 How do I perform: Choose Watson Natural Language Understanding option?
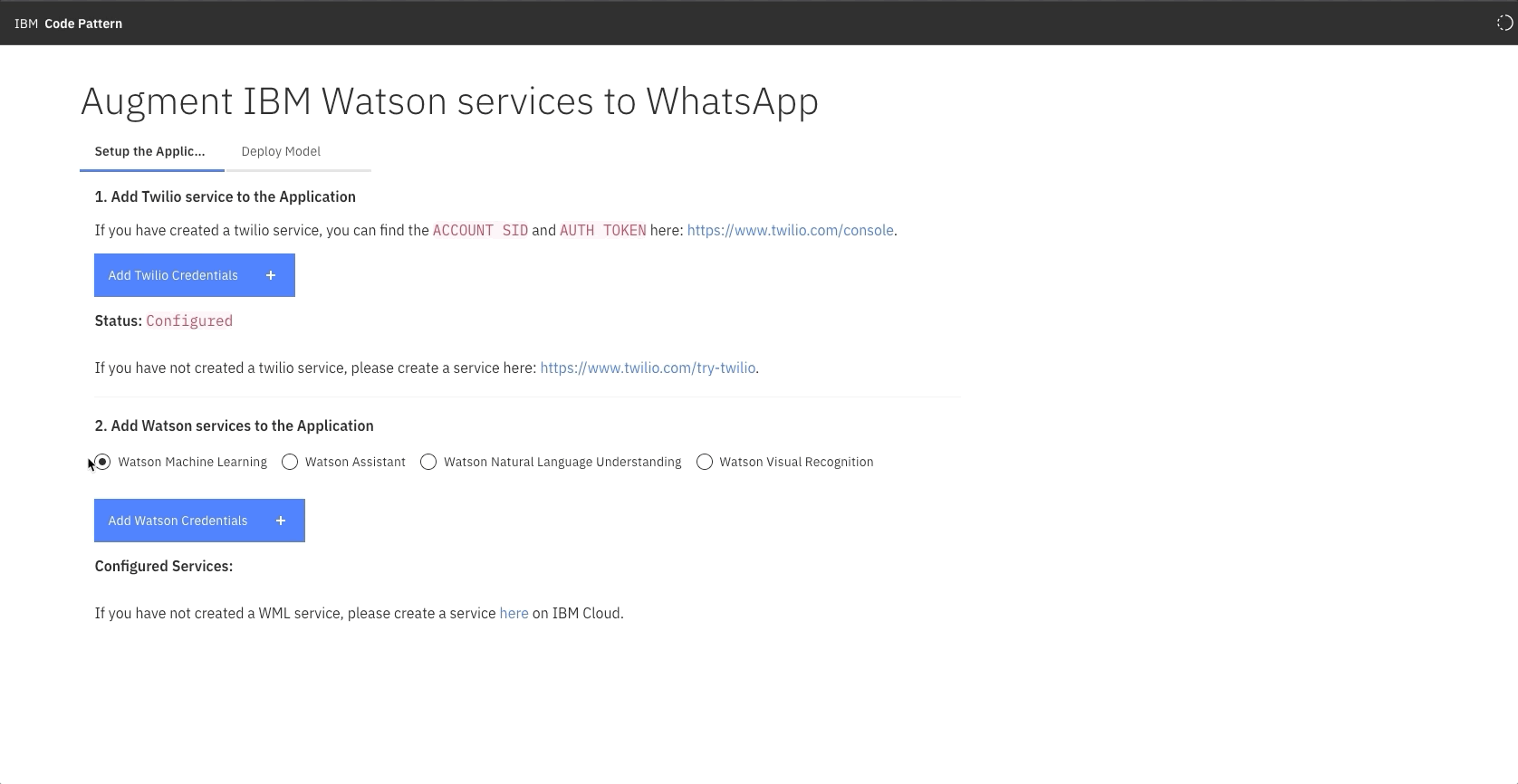coord(428,462)
